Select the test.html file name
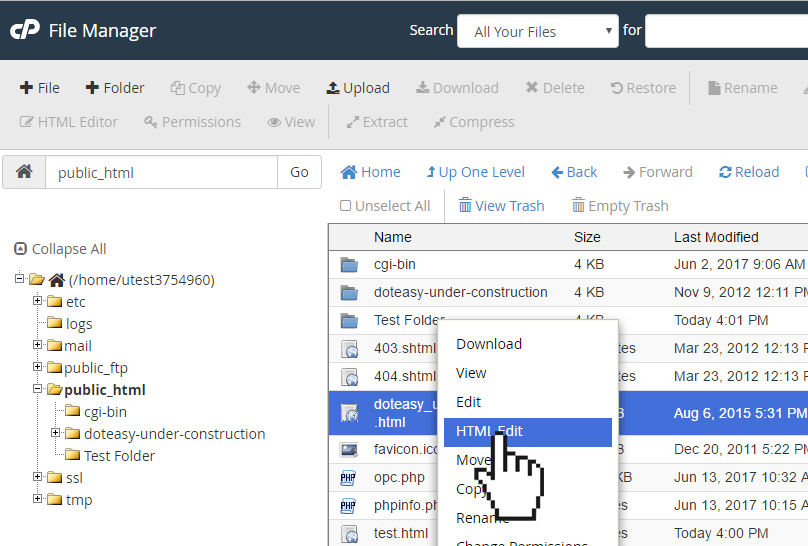Screen dimensions: 808x546 pos(401,533)
